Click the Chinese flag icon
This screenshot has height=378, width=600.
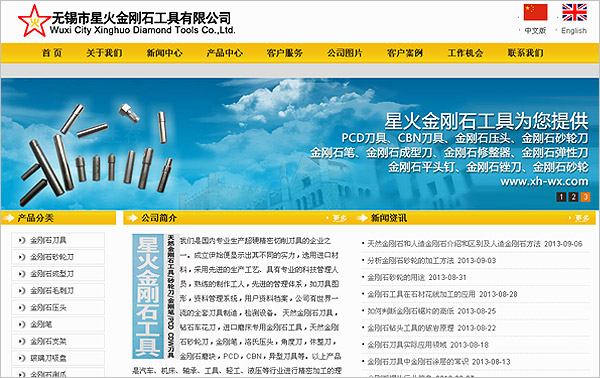pyautogui.click(x=535, y=12)
